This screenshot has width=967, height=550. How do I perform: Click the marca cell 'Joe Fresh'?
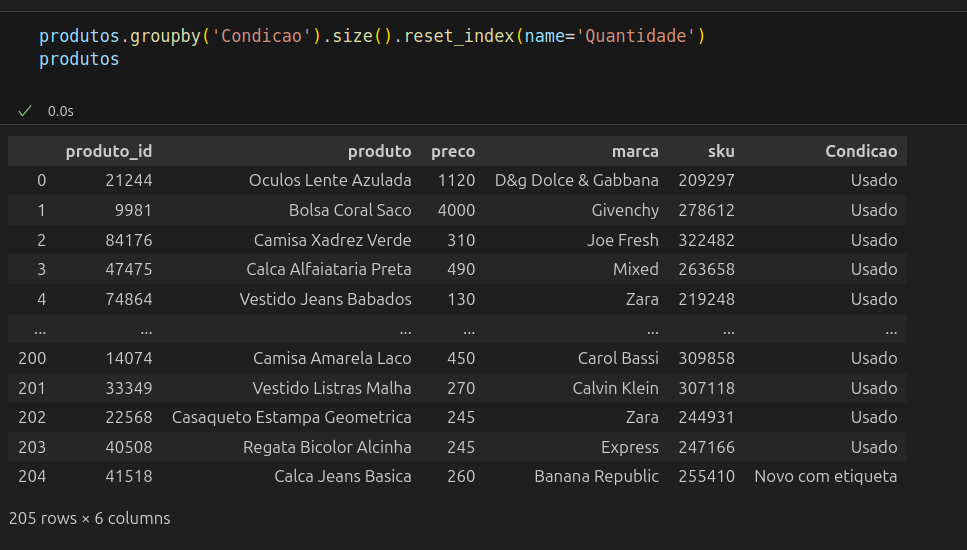click(622, 240)
